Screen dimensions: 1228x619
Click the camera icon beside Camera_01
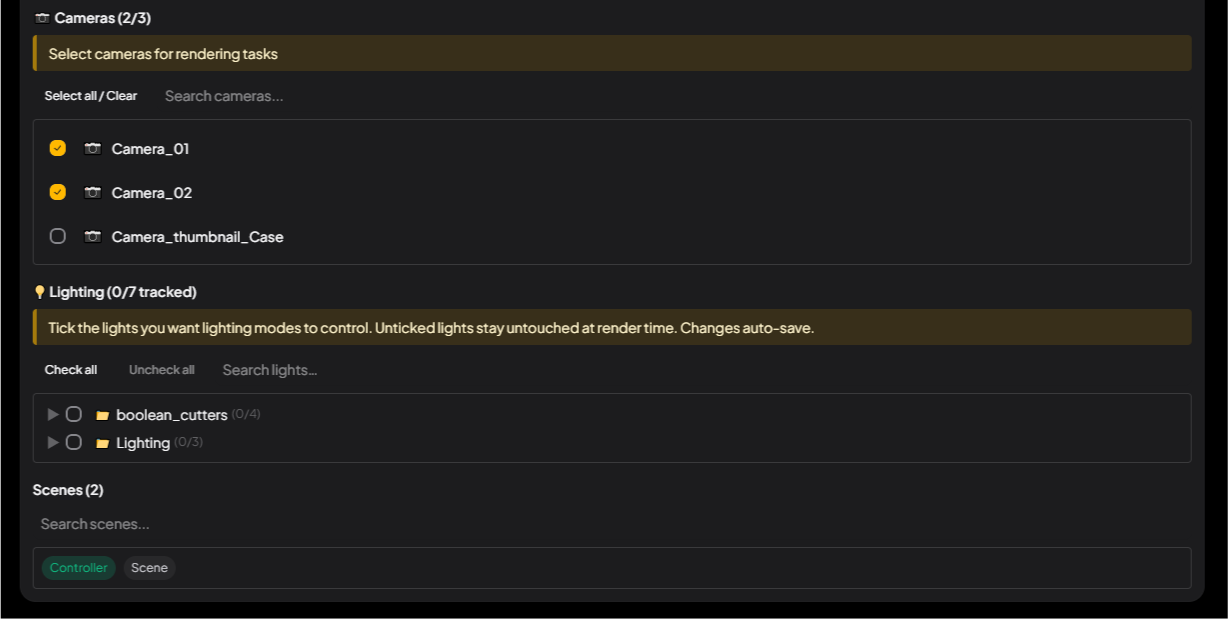(93, 148)
